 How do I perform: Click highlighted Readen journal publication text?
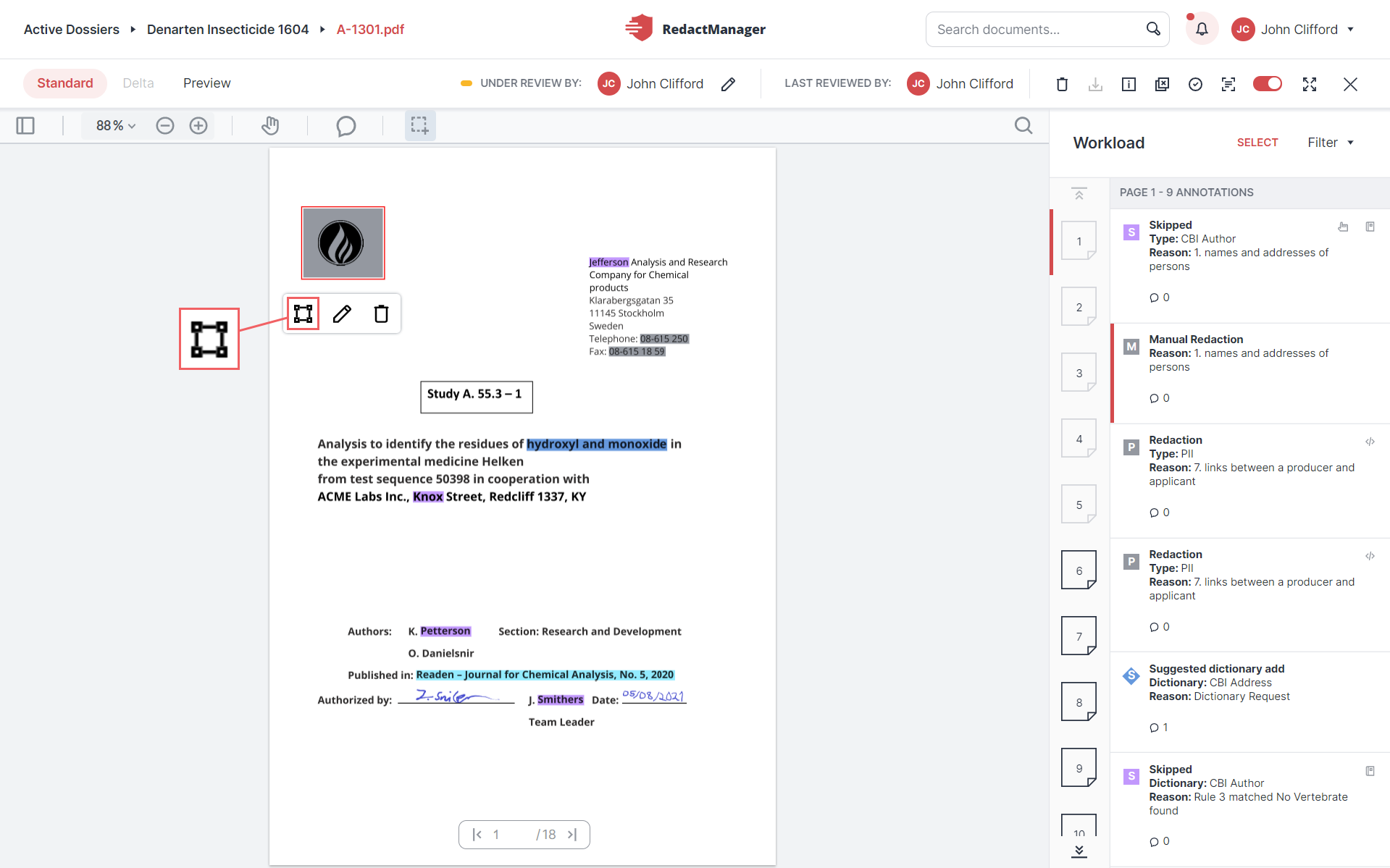tap(545, 675)
